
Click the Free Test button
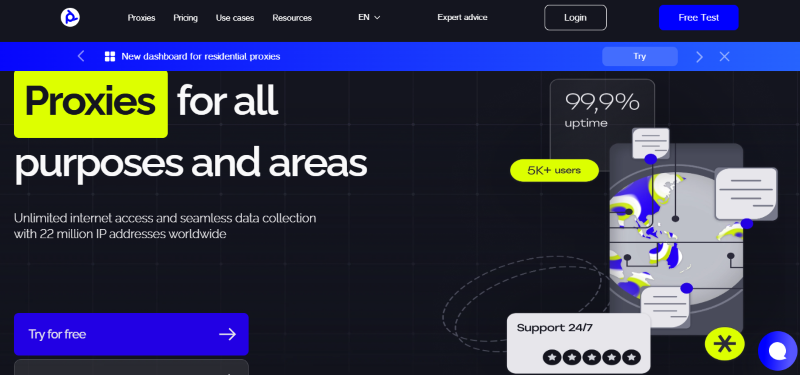coord(698,18)
